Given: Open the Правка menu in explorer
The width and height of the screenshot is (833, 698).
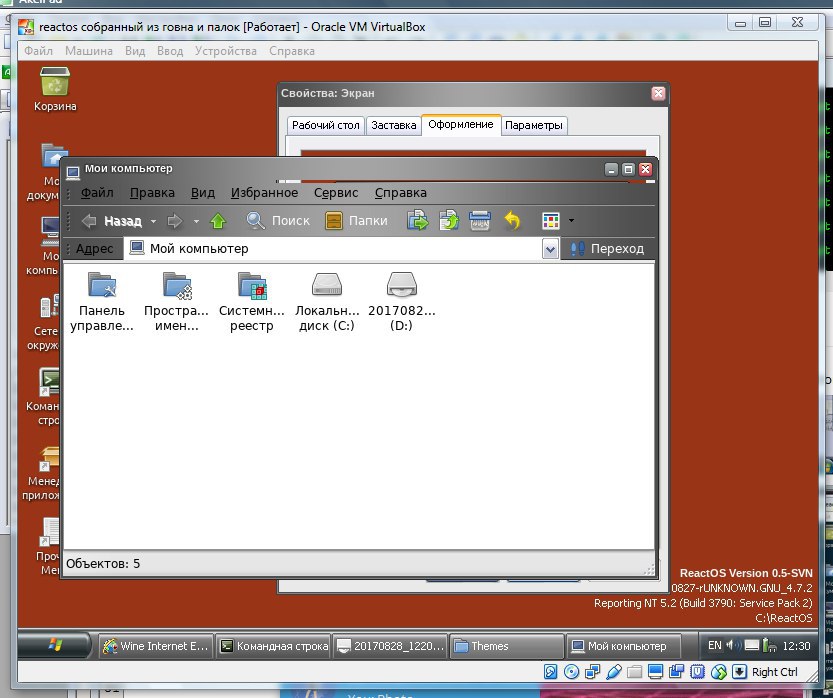Looking at the screenshot, I should coord(152,193).
